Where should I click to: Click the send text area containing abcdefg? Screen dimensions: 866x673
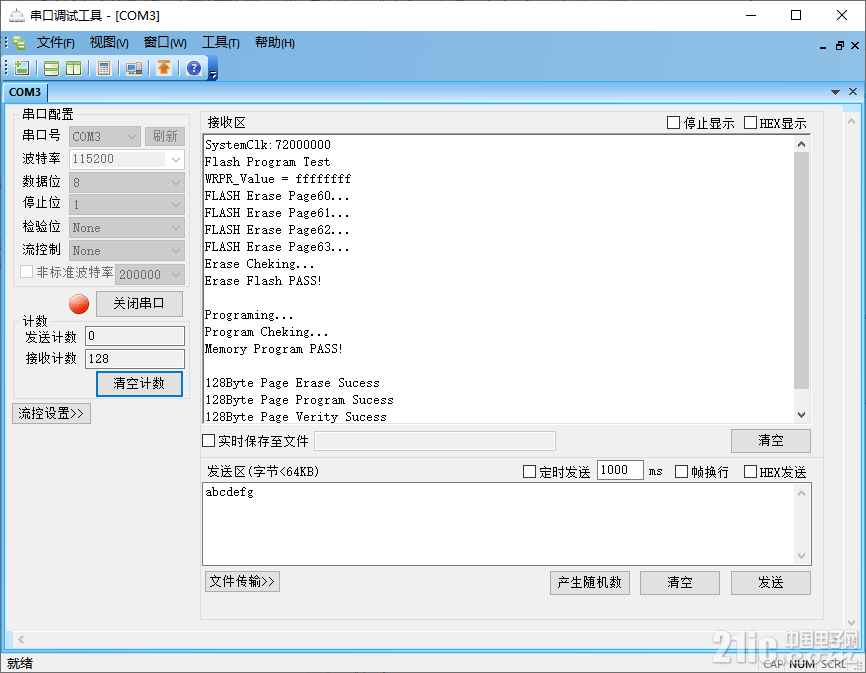click(499, 524)
